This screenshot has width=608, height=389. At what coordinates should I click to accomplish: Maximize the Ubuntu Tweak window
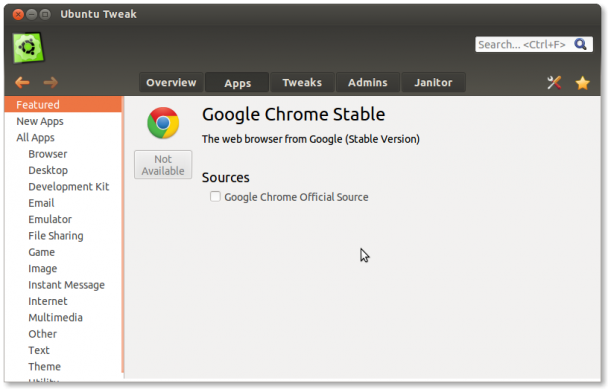[45, 14]
